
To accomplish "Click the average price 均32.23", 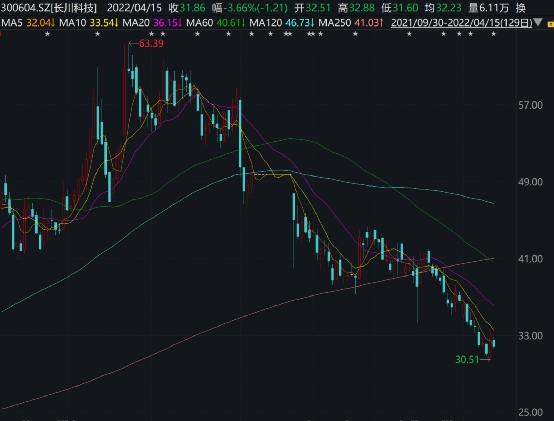I will (x=443, y=8).
